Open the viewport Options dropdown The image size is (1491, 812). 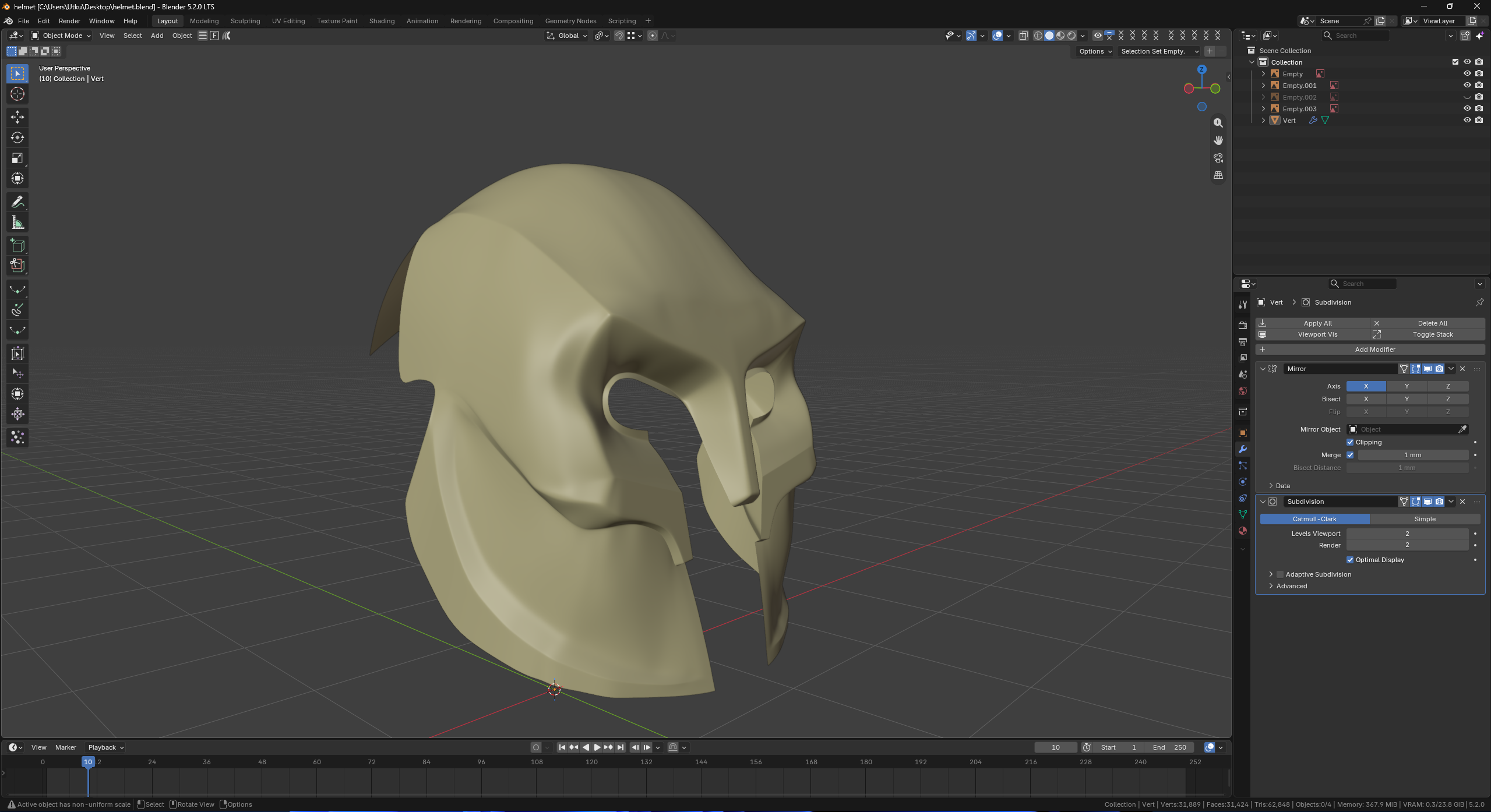tap(1095, 51)
